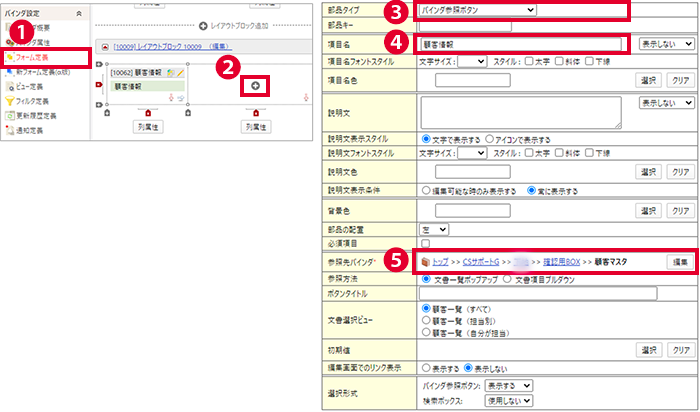This screenshot has width=700, height=412.
Task: Select 表示しない radio for 編集画面でのリンク表示
Action: (468, 368)
